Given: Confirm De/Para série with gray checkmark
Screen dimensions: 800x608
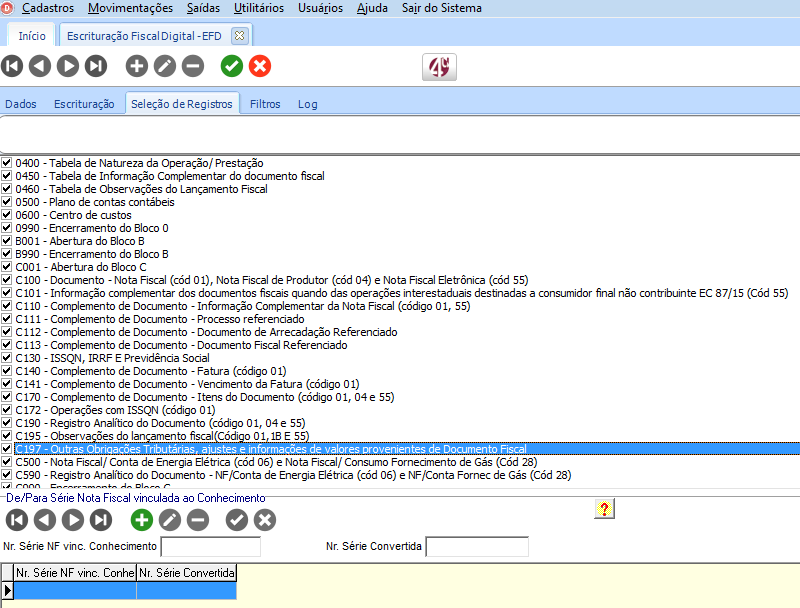Looking at the screenshot, I should (x=237, y=520).
